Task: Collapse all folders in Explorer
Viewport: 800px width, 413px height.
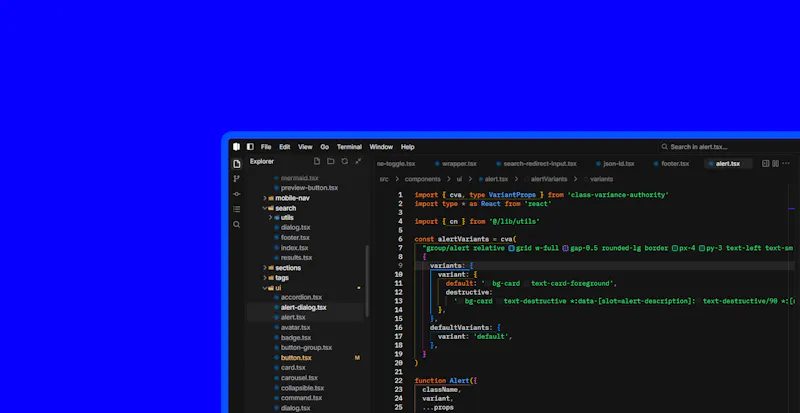Action: pos(358,161)
